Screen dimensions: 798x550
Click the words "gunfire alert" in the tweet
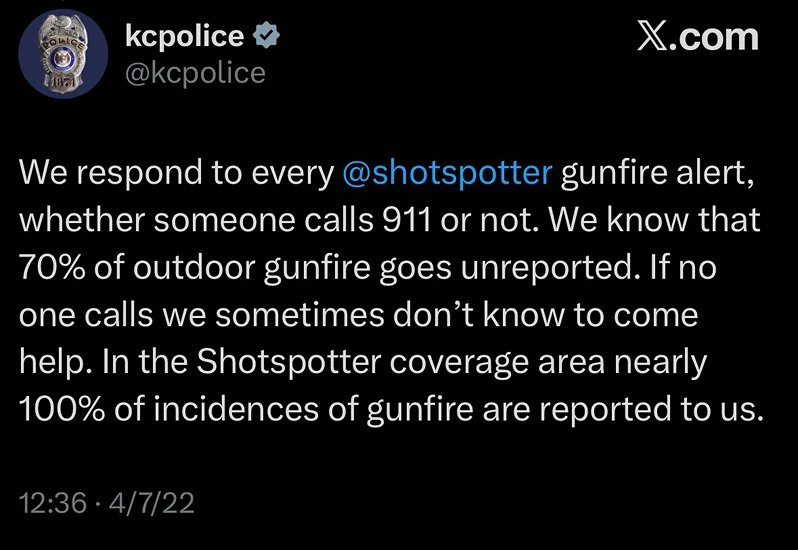655,173
